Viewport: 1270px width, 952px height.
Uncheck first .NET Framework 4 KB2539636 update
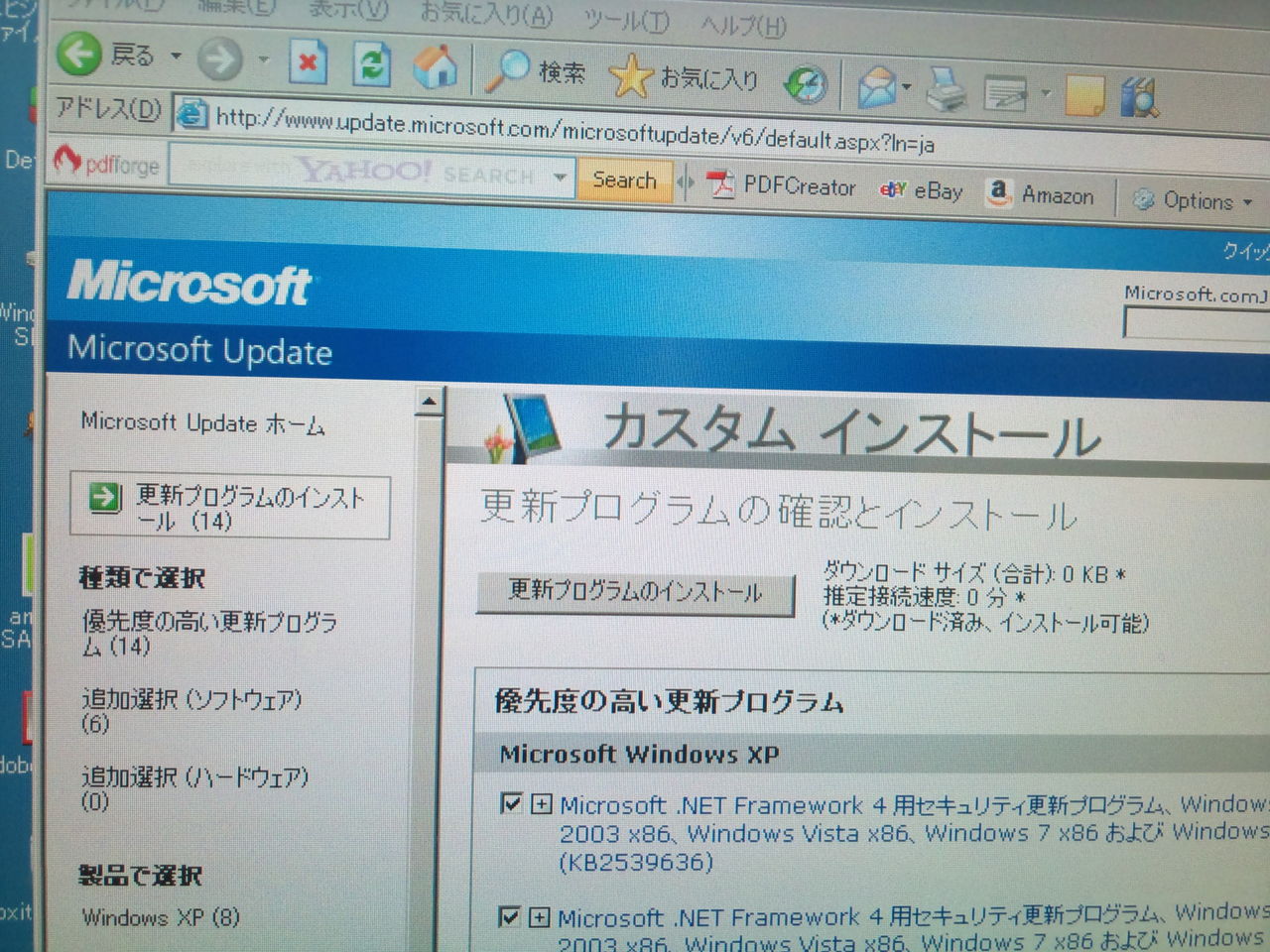click(511, 802)
